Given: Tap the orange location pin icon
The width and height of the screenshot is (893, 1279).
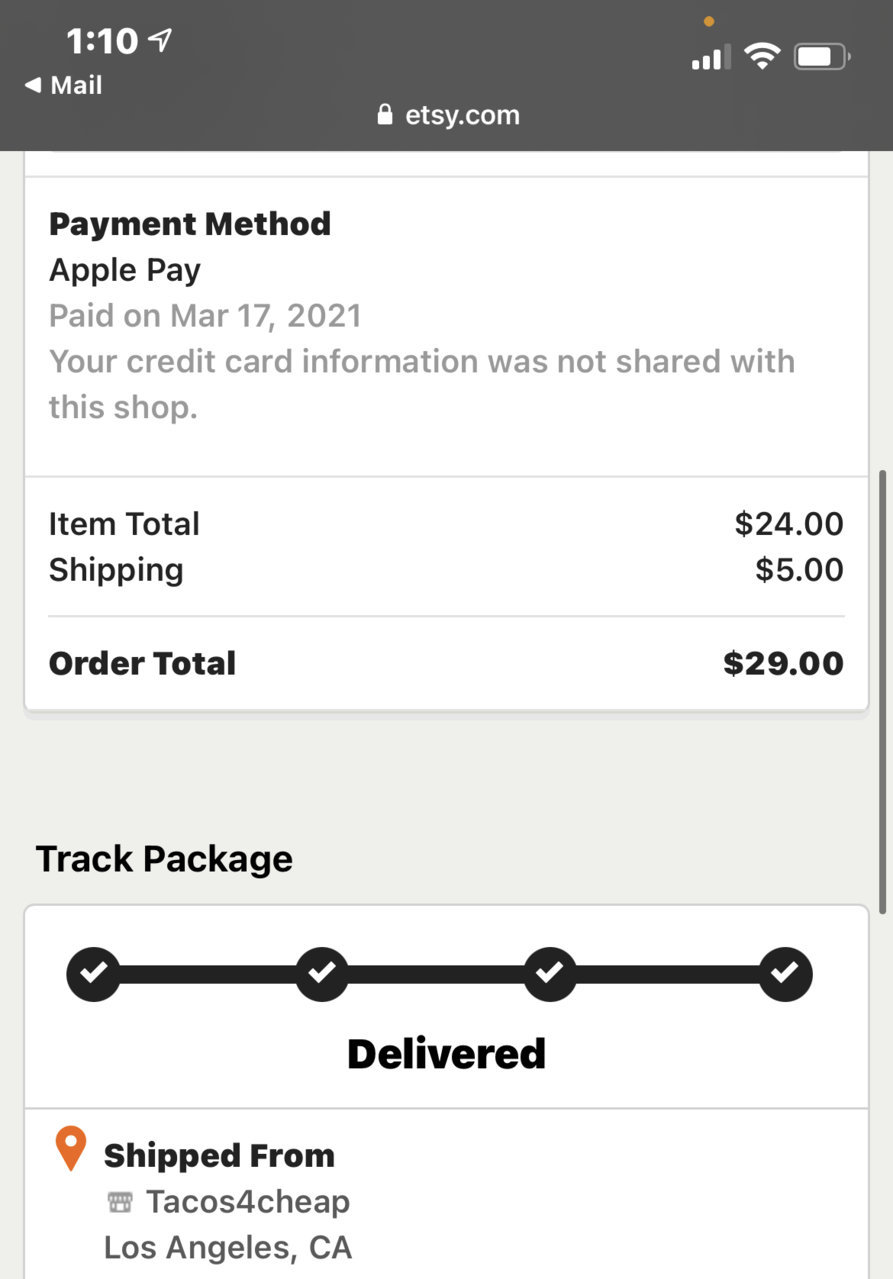Looking at the screenshot, I should 70,1149.
